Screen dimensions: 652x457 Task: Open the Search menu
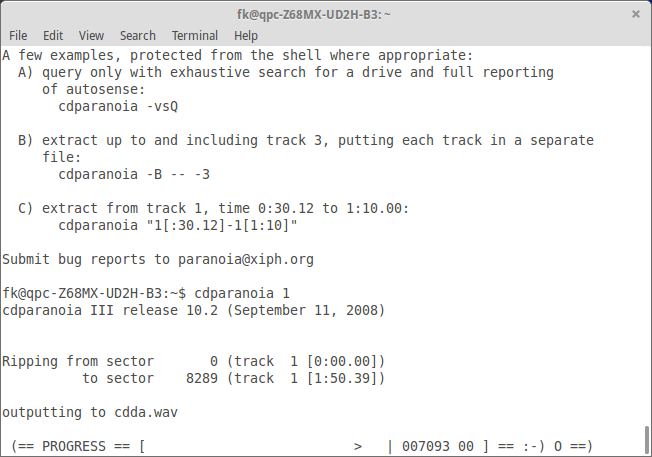pyautogui.click(x=138, y=36)
